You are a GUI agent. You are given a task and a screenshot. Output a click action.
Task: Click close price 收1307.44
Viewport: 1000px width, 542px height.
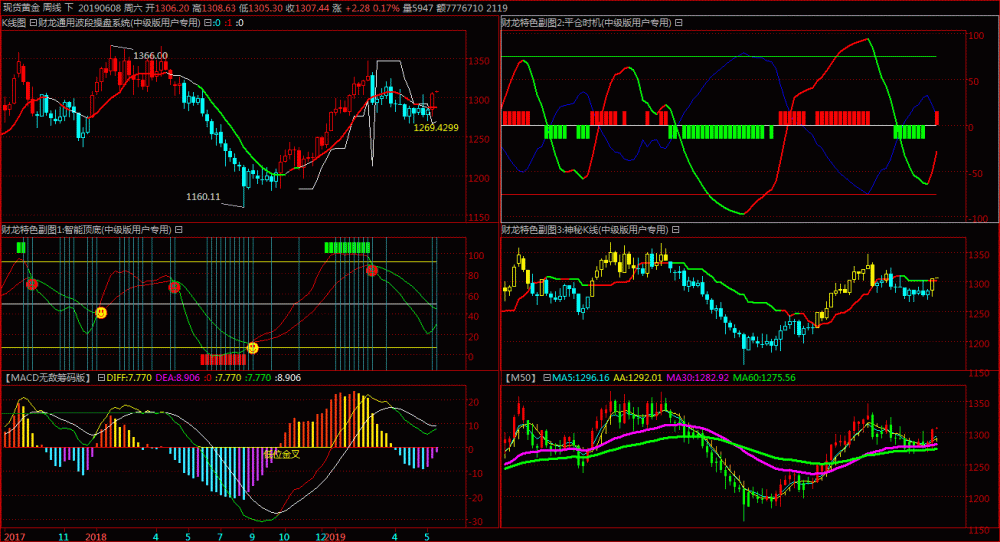[x=308, y=8]
